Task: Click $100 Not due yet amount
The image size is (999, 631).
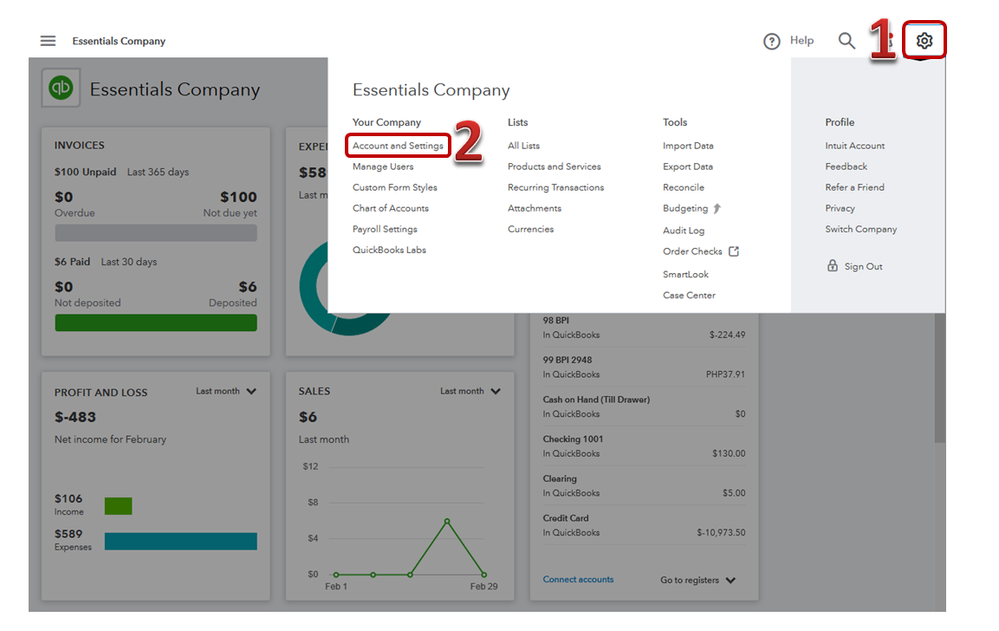Action: click(238, 197)
